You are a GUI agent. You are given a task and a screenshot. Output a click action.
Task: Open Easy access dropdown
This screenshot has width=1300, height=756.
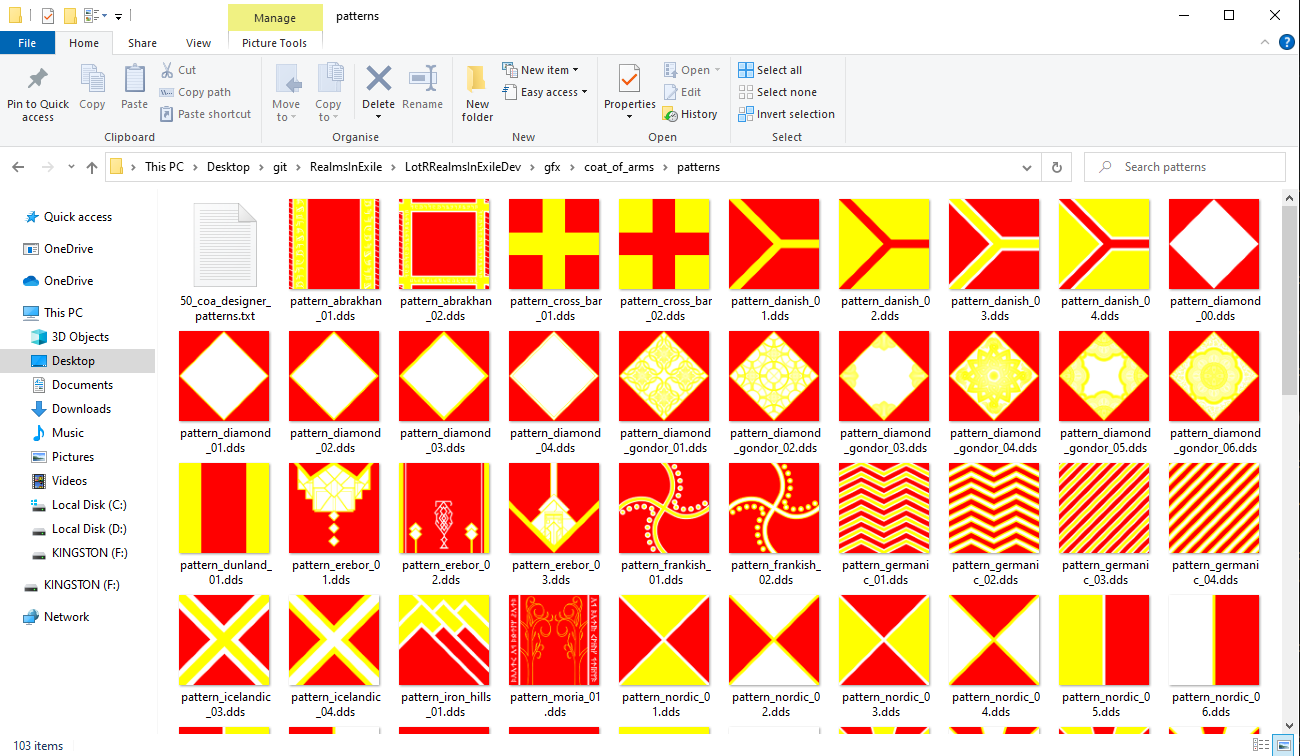(x=545, y=92)
